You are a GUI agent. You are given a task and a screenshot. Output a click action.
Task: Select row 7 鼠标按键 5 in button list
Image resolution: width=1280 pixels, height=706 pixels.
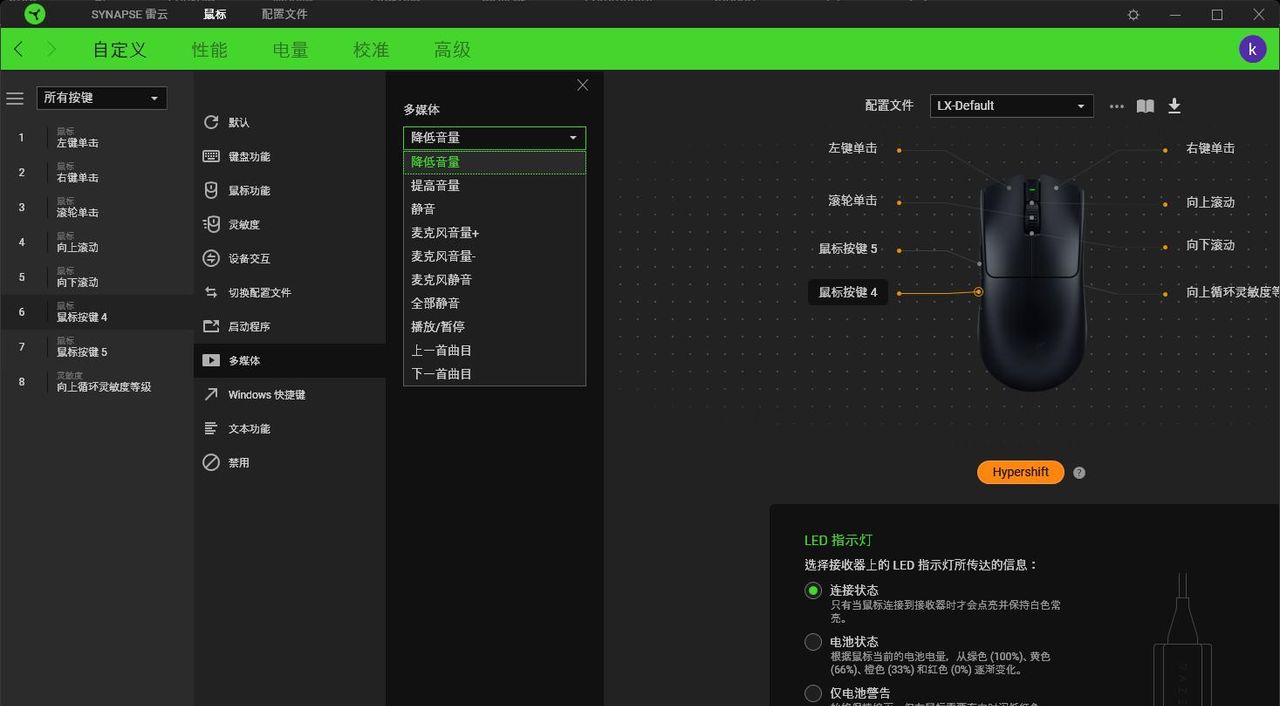[97, 347]
